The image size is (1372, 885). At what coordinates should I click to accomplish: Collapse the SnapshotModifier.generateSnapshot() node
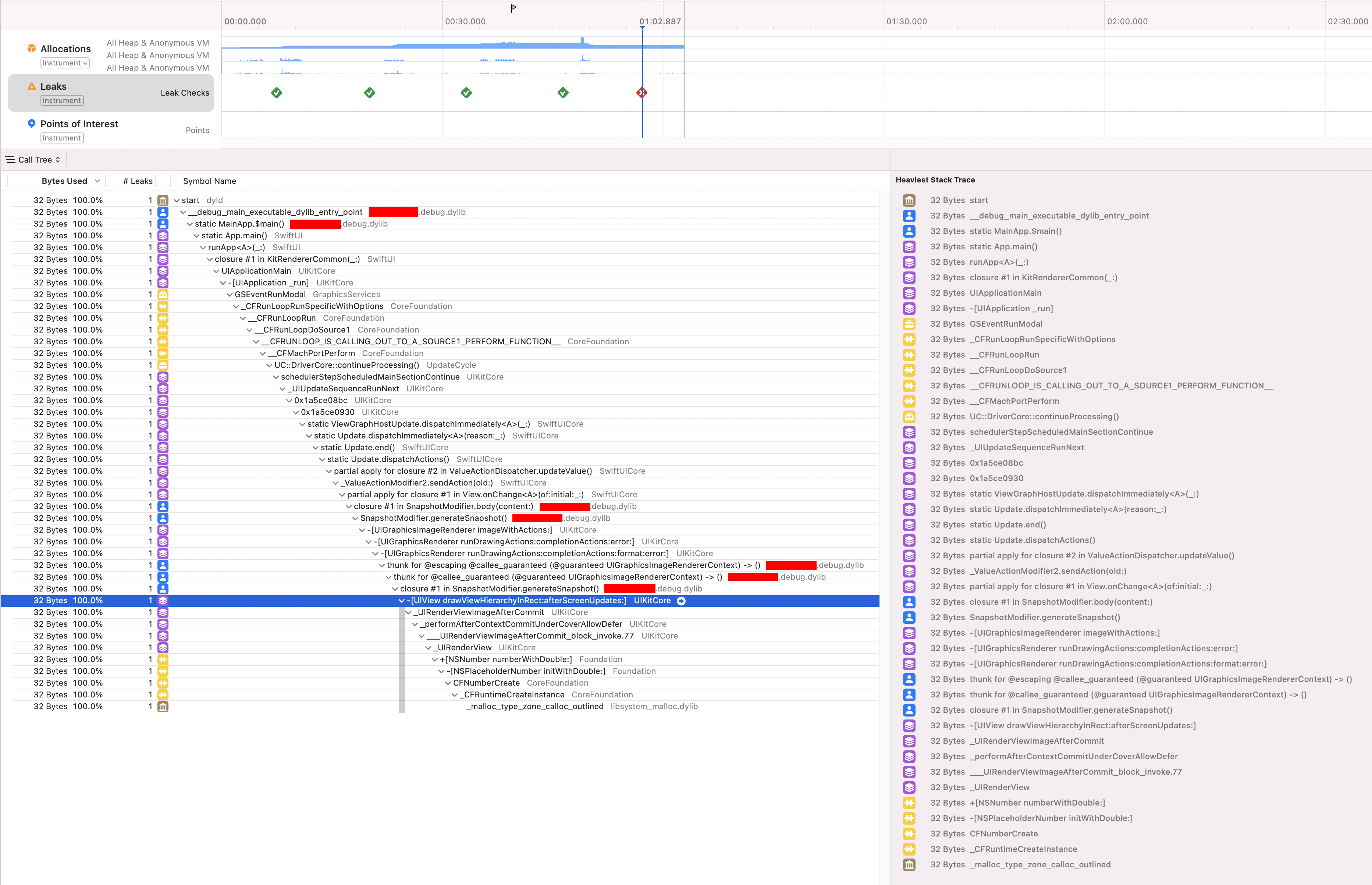355,518
